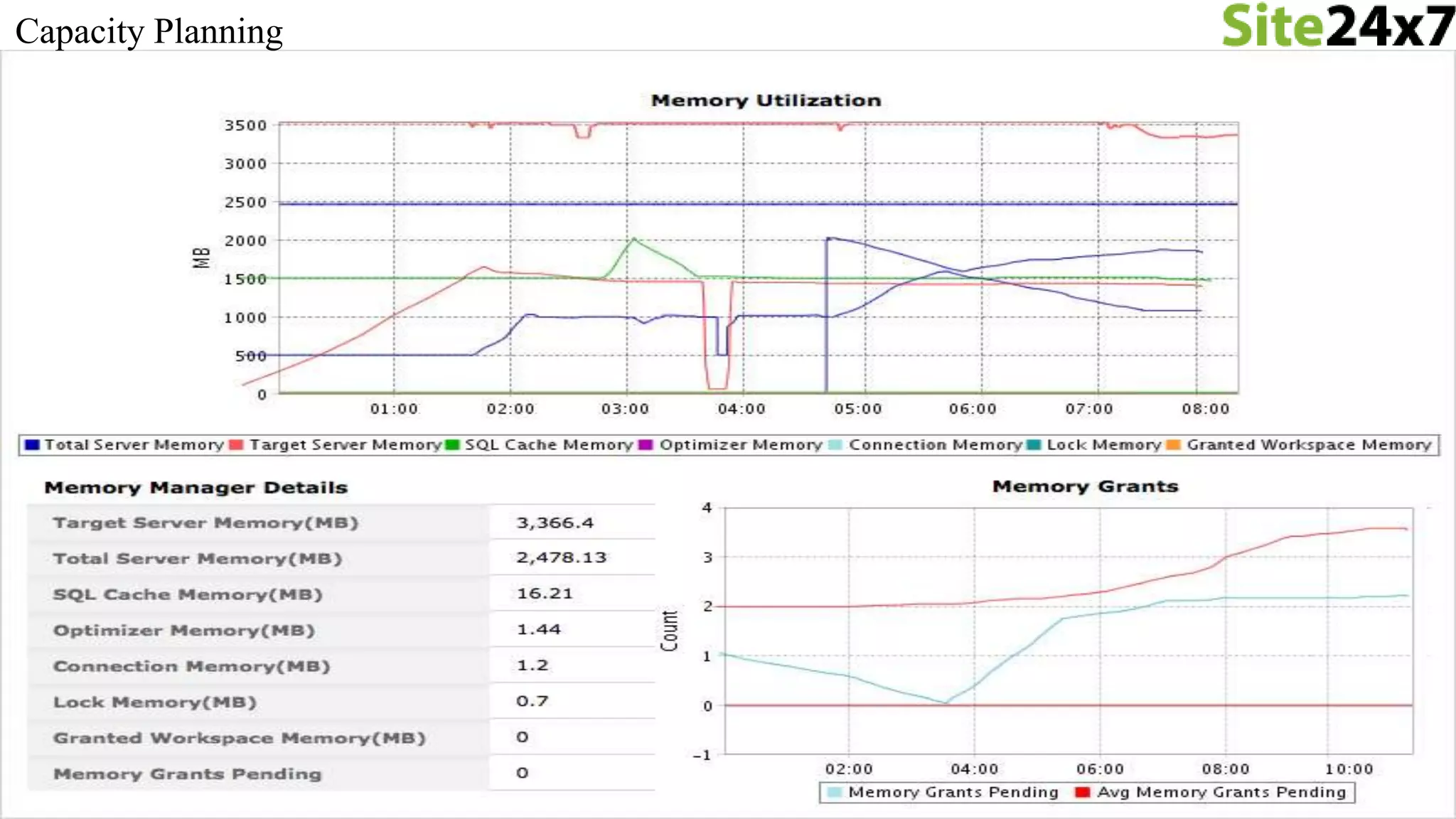The image size is (1456, 819).
Task: Click the Target Server Memory(MB) row label
Action: click(x=205, y=523)
